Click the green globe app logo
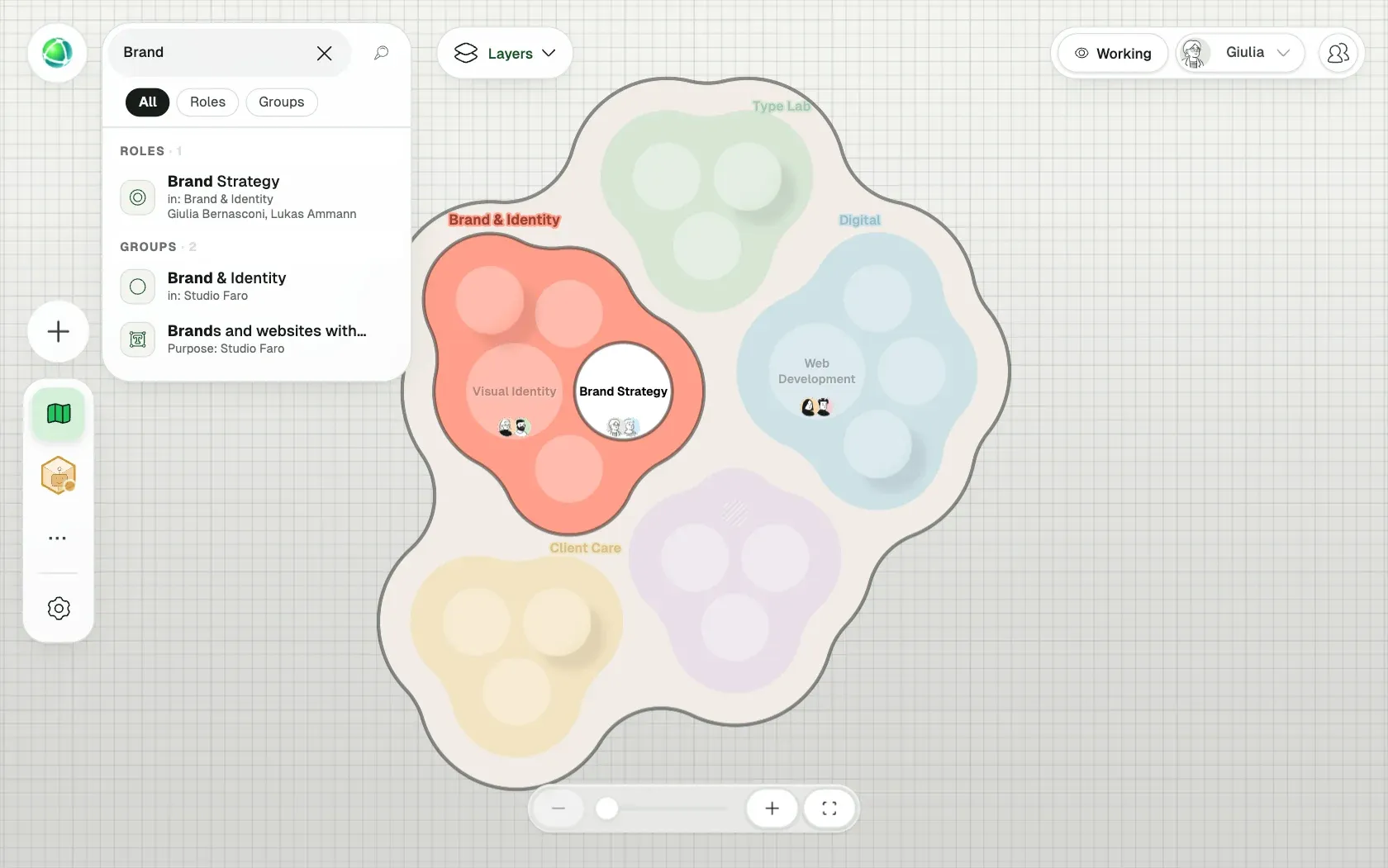Viewport: 1388px width, 868px height. coord(57,53)
